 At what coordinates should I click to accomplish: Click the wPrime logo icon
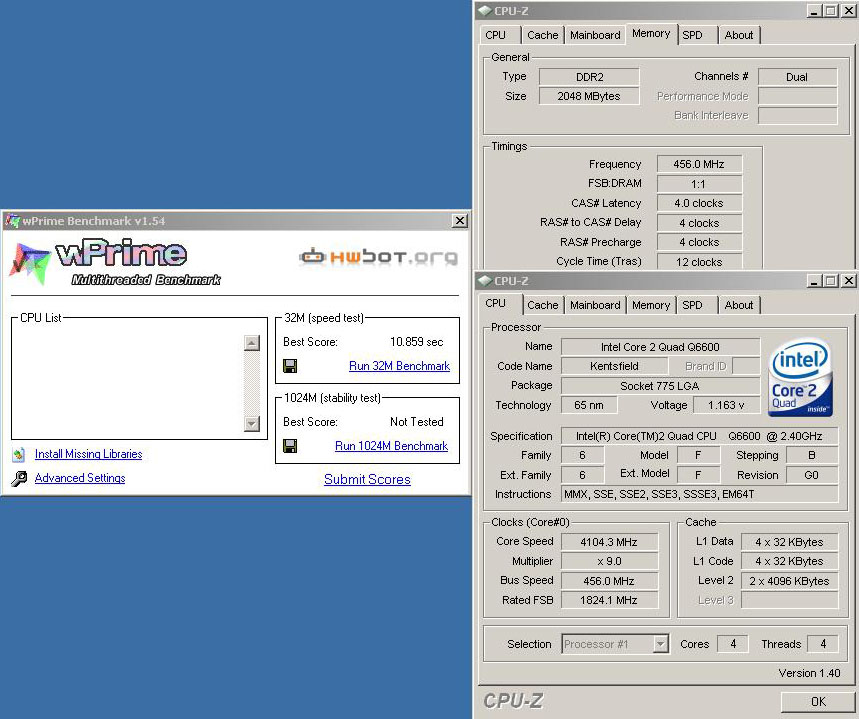(x=30, y=264)
